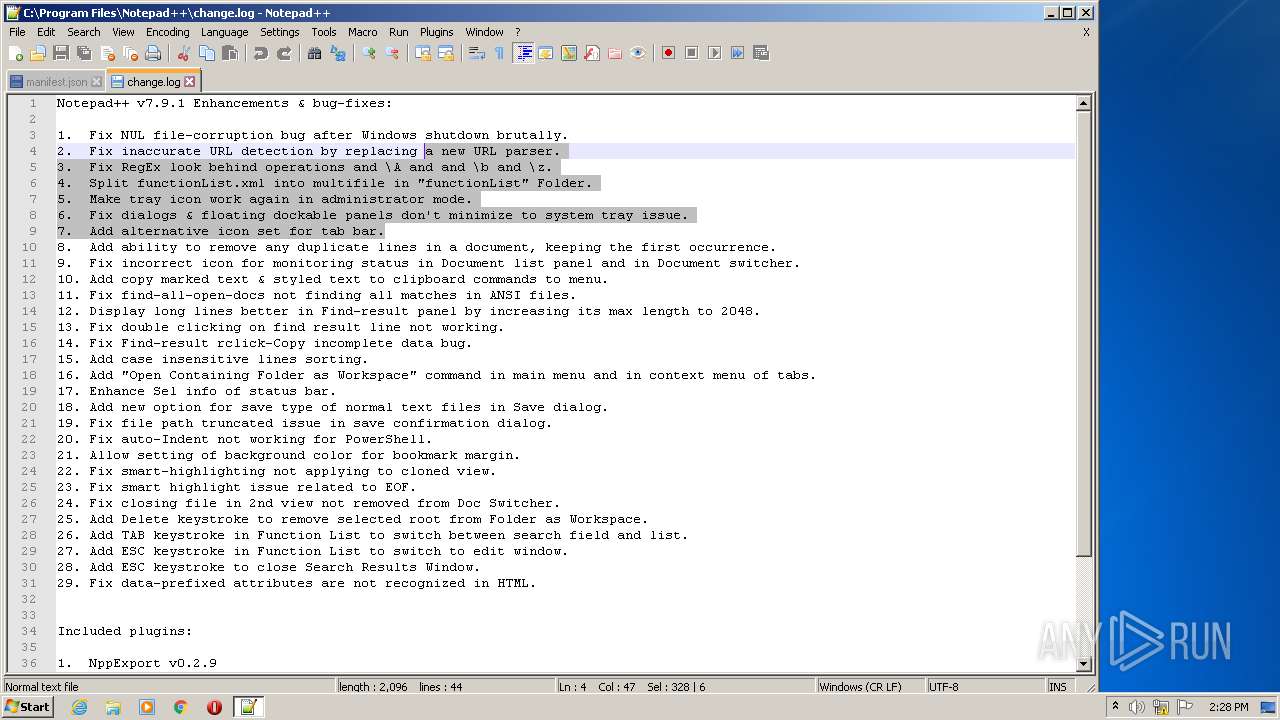Screen dimensions: 1280x720
Task: Stop macro recording
Action: point(691,53)
